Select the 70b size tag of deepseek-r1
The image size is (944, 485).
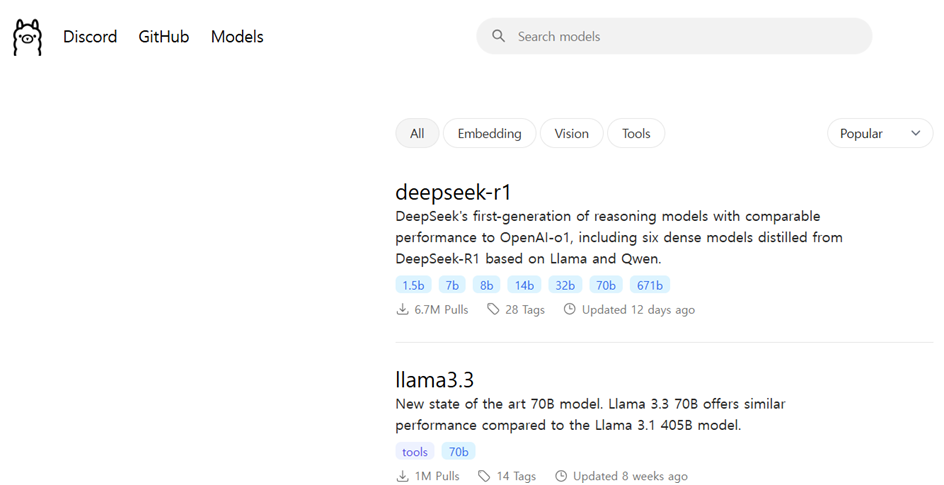tap(606, 285)
